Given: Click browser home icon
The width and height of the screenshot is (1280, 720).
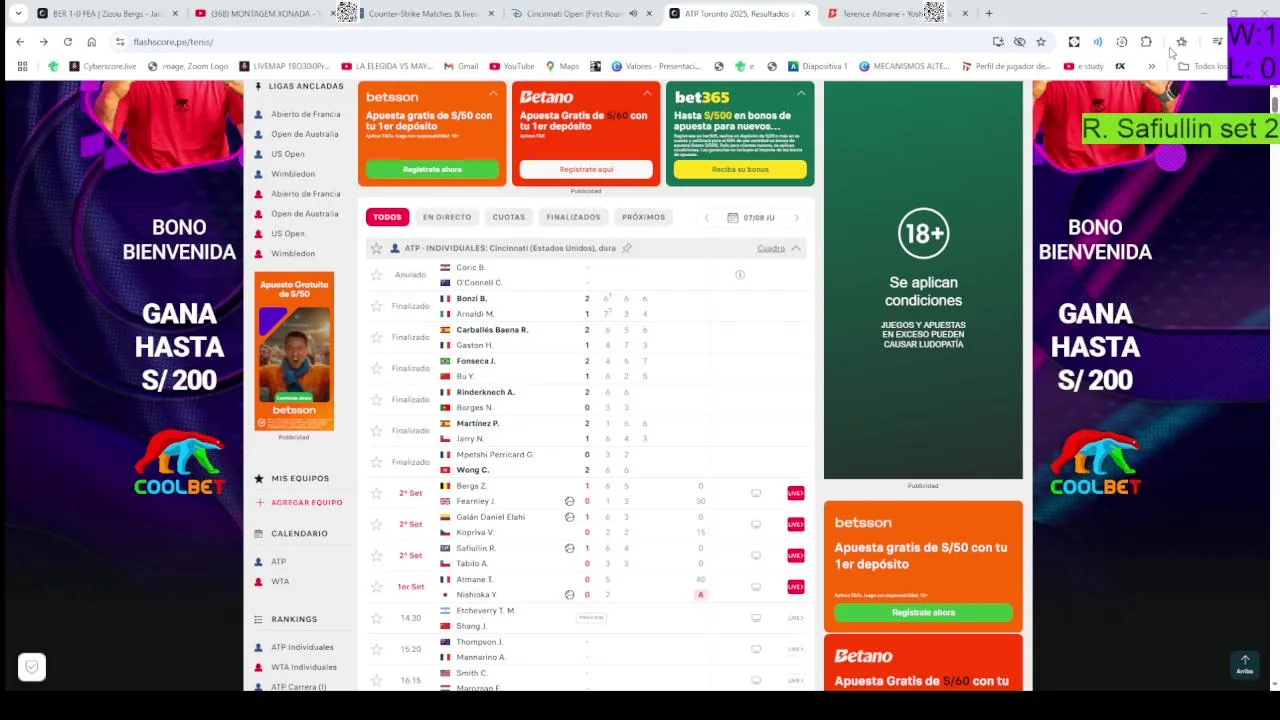Looking at the screenshot, I should 91,42.
